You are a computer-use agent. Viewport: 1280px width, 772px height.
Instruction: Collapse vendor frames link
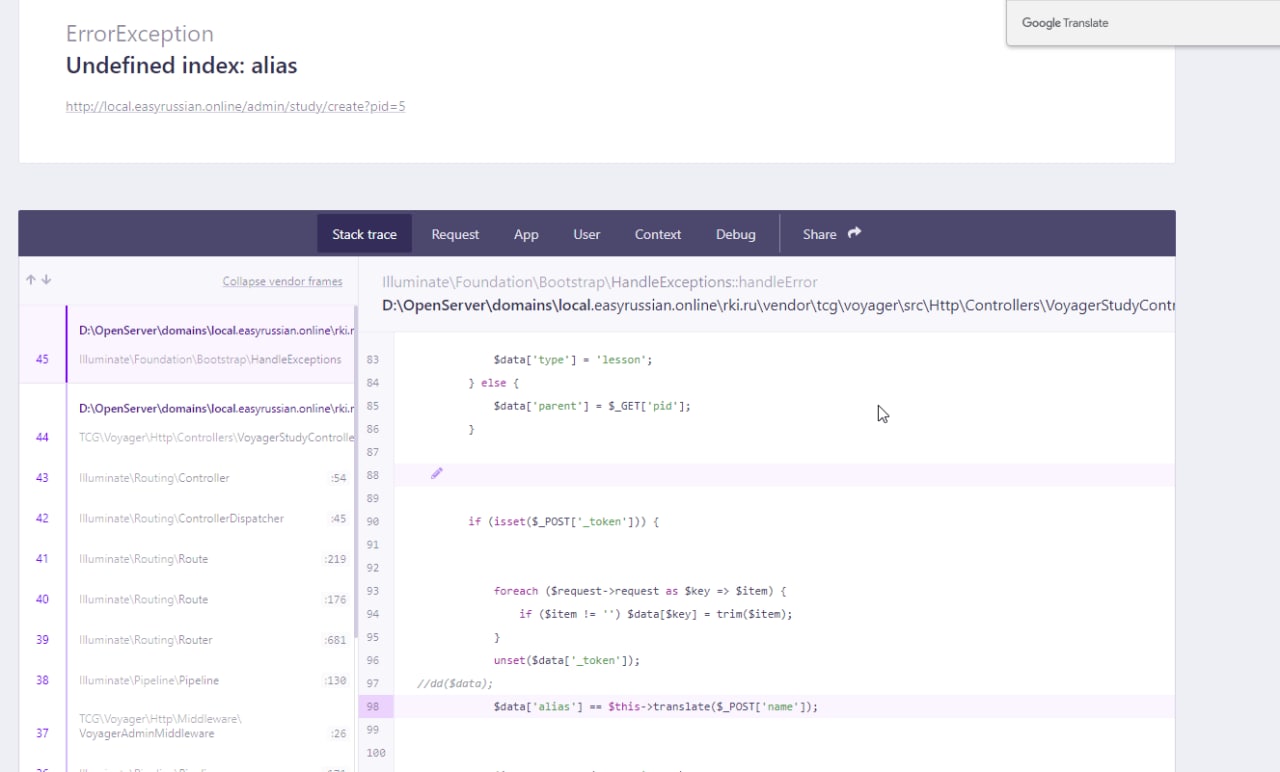tap(282, 282)
